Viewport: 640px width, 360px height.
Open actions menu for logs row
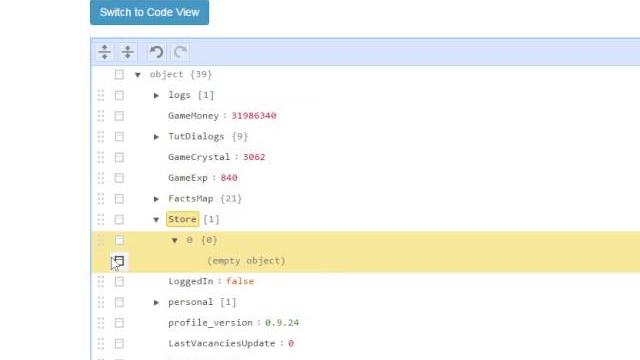coord(119,96)
